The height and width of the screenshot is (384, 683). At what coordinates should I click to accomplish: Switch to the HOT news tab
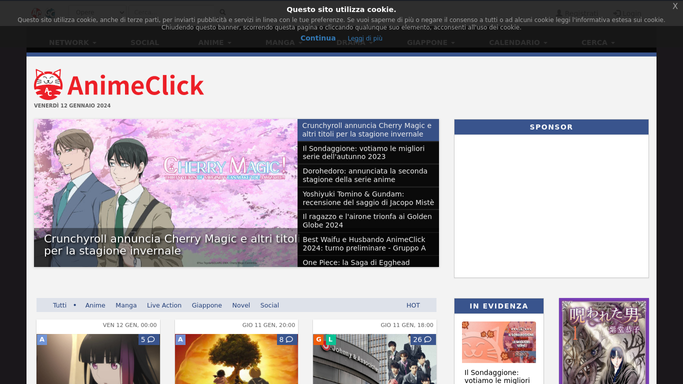click(413, 305)
